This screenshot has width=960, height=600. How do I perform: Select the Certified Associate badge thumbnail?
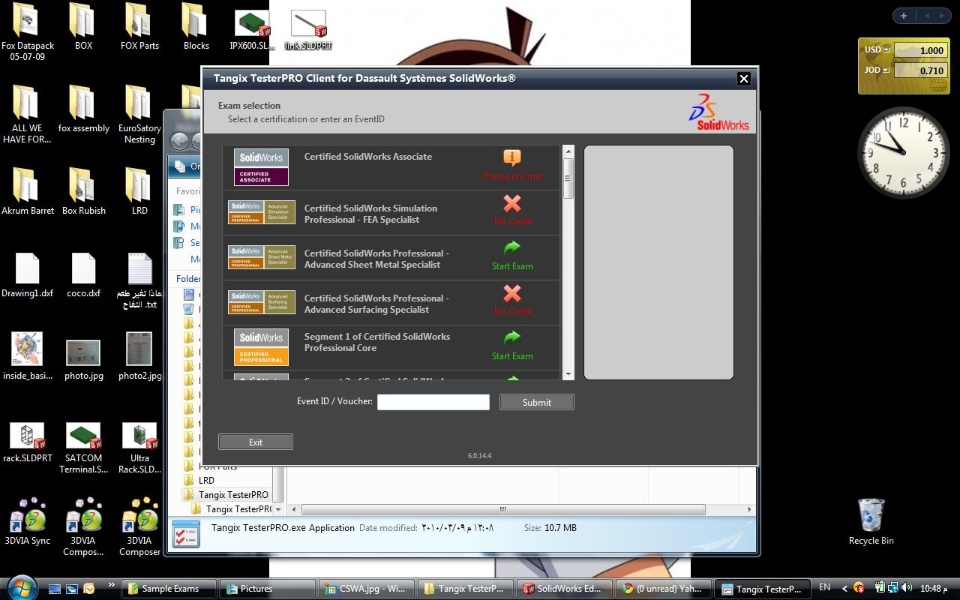point(261,167)
